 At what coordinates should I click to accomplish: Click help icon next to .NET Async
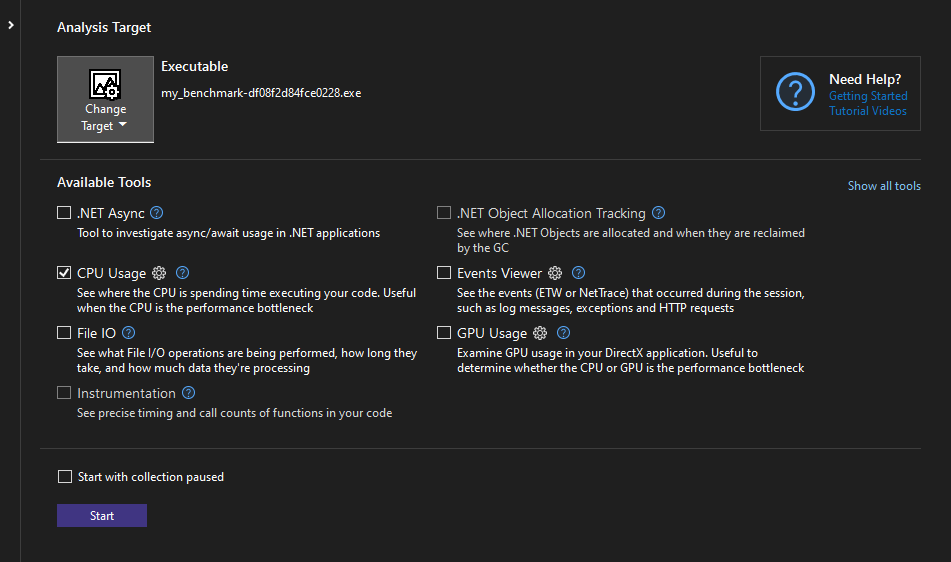point(157,213)
